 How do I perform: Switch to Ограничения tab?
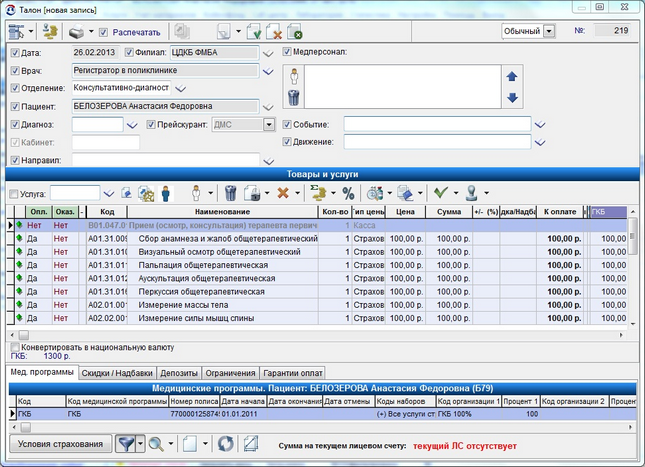tap(230, 373)
